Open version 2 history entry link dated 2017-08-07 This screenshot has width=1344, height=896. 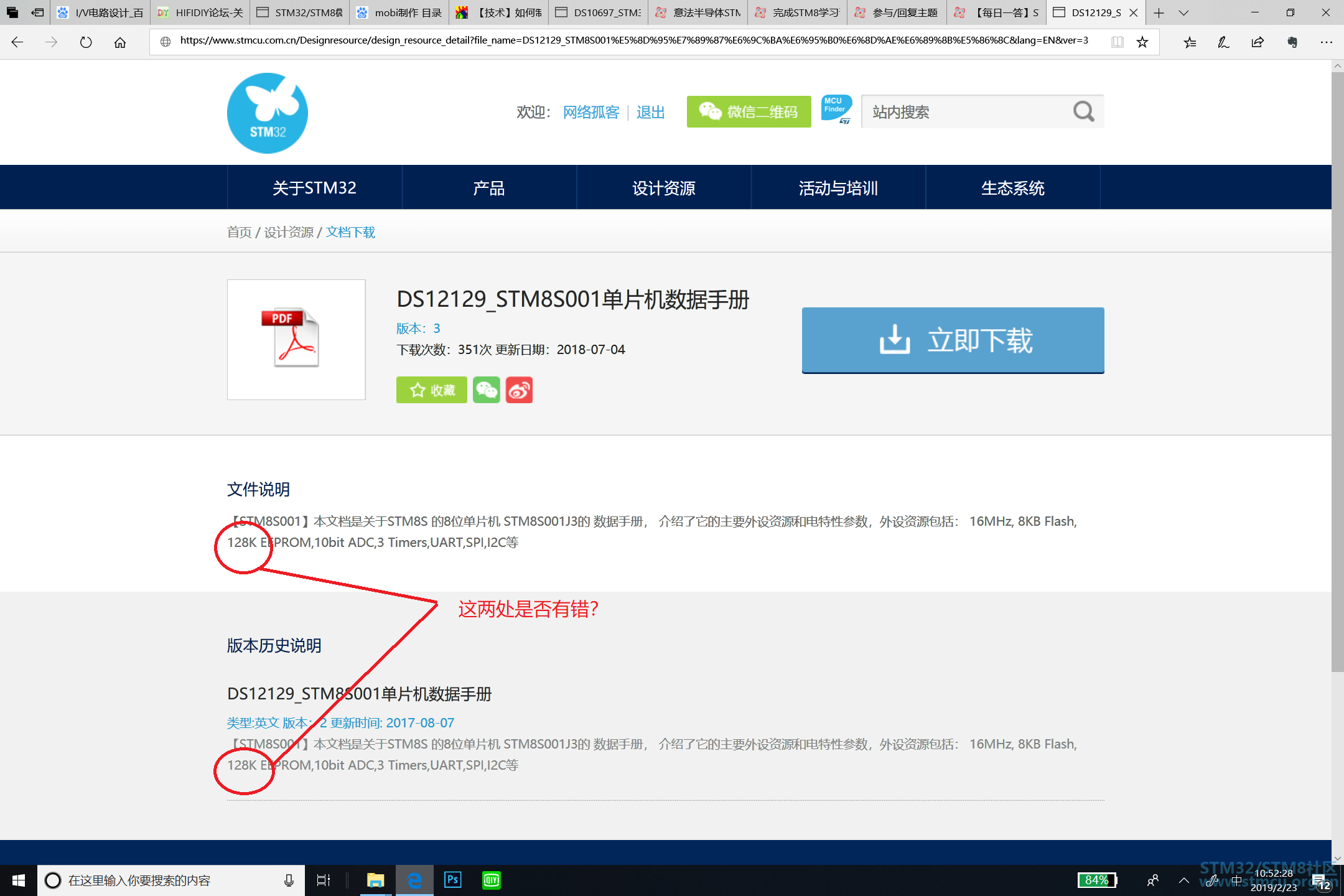click(340, 722)
